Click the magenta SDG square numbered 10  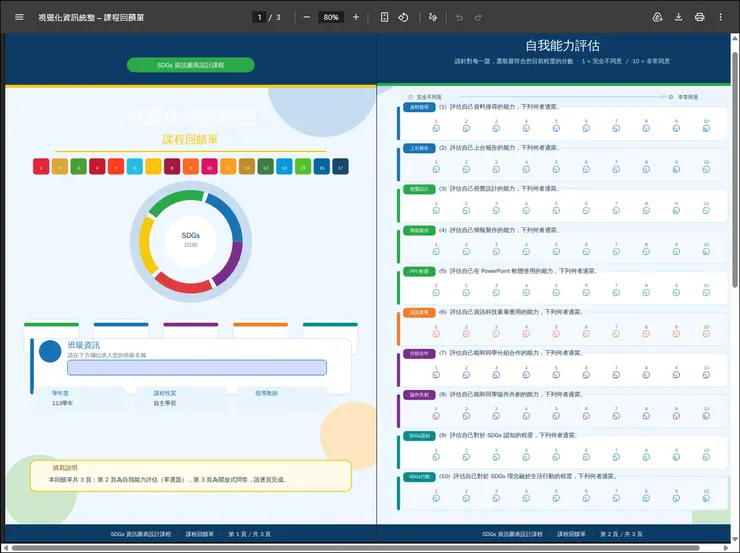pos(210,167)
